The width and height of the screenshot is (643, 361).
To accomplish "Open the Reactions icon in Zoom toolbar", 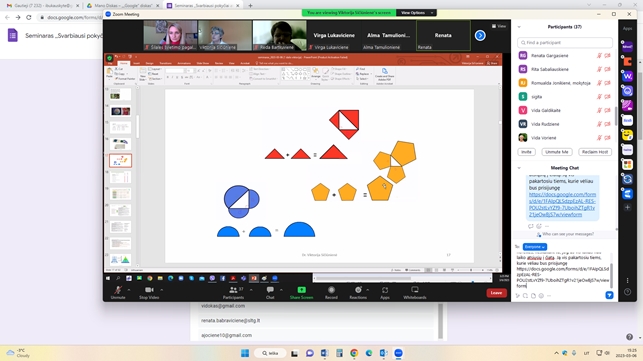I will pyautogui.click(x=358, y=290).
